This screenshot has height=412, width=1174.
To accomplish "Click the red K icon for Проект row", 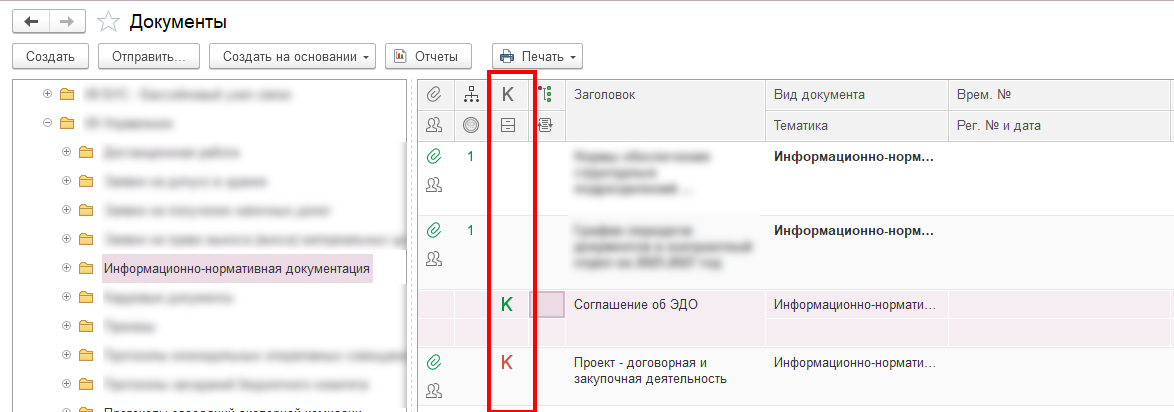I will pyautogui.click(x=507, y=362).
